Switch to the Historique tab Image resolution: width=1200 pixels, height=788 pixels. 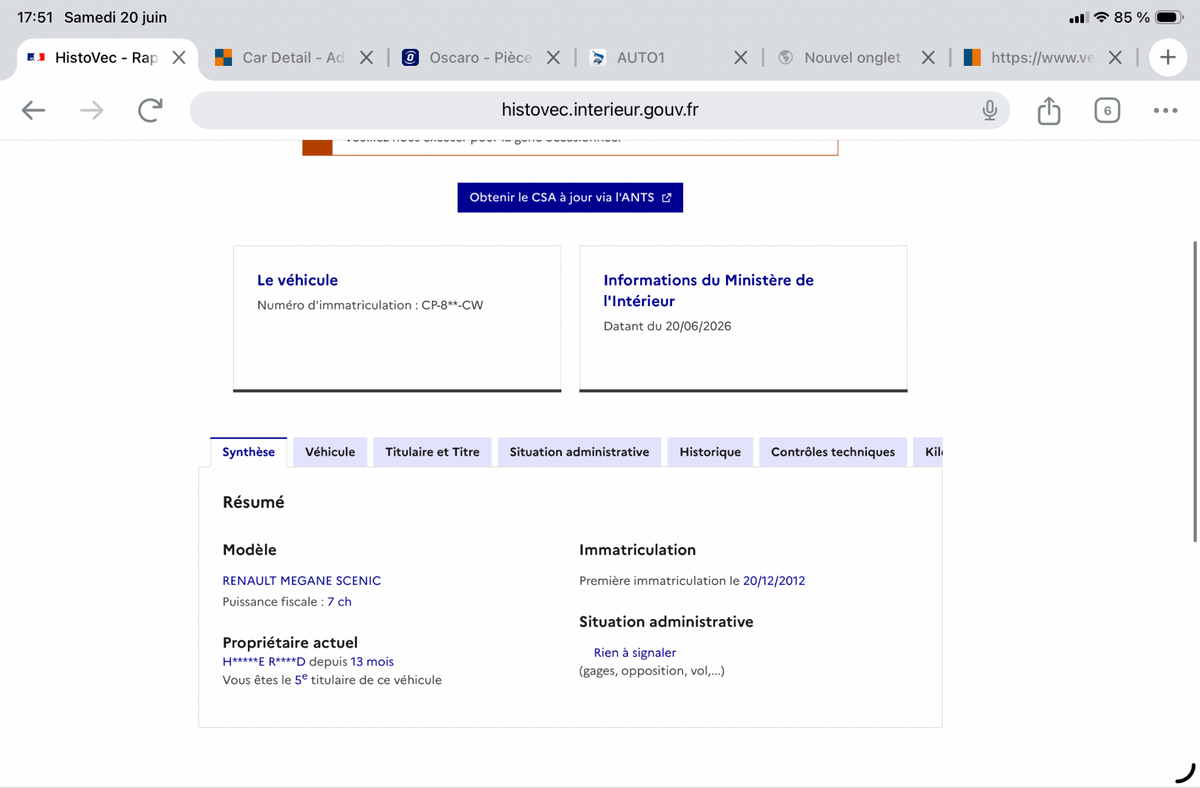coord(710,452)
